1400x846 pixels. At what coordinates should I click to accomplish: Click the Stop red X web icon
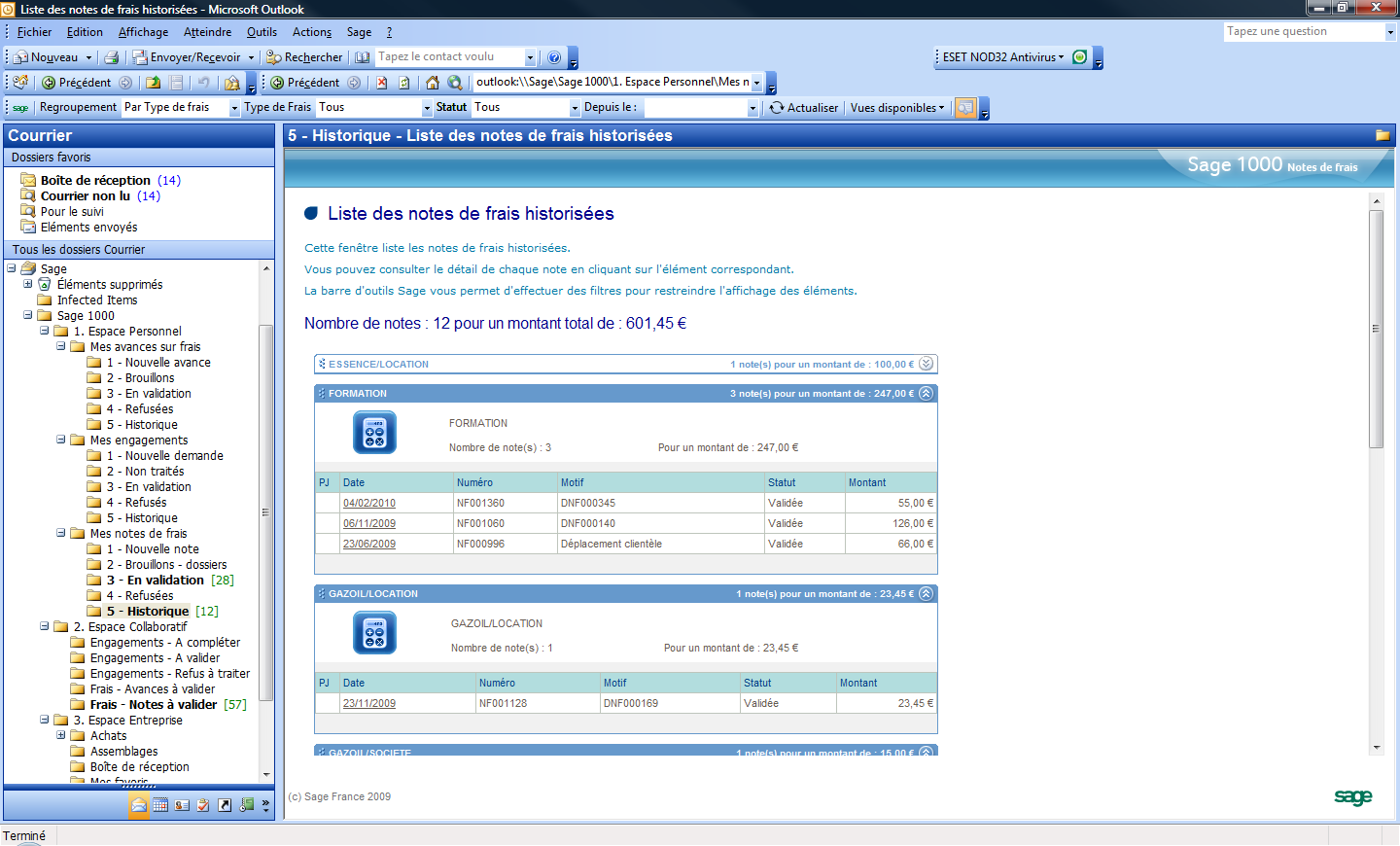coord(382,83)
